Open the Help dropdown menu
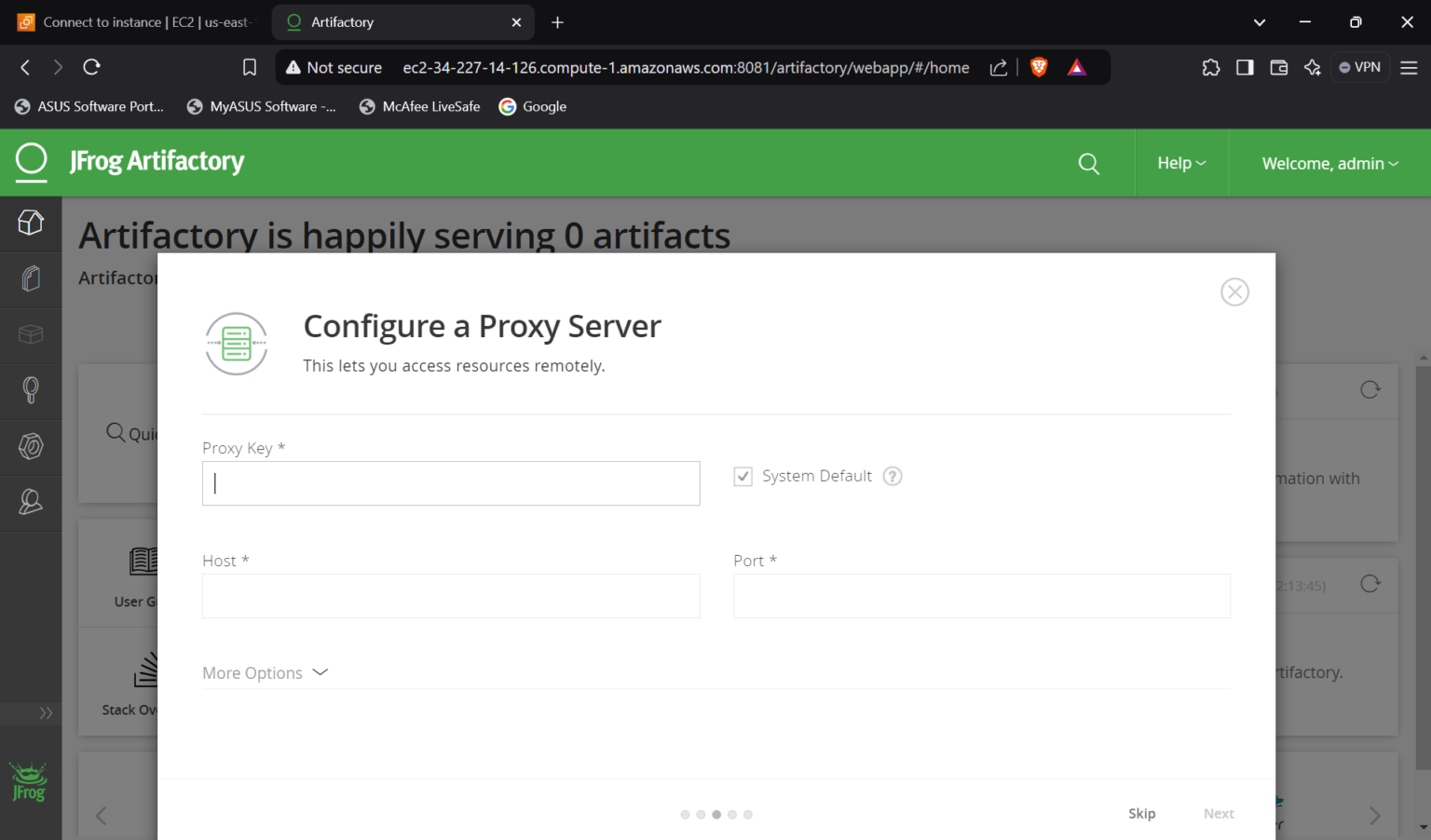Viewport: 1431px width, 840px height. [1180, 163]
